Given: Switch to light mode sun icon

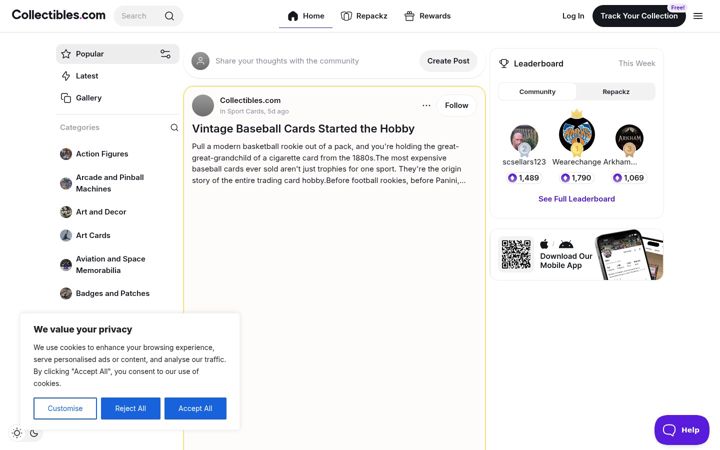Looking at the screenshot, I should coord(17,433).
